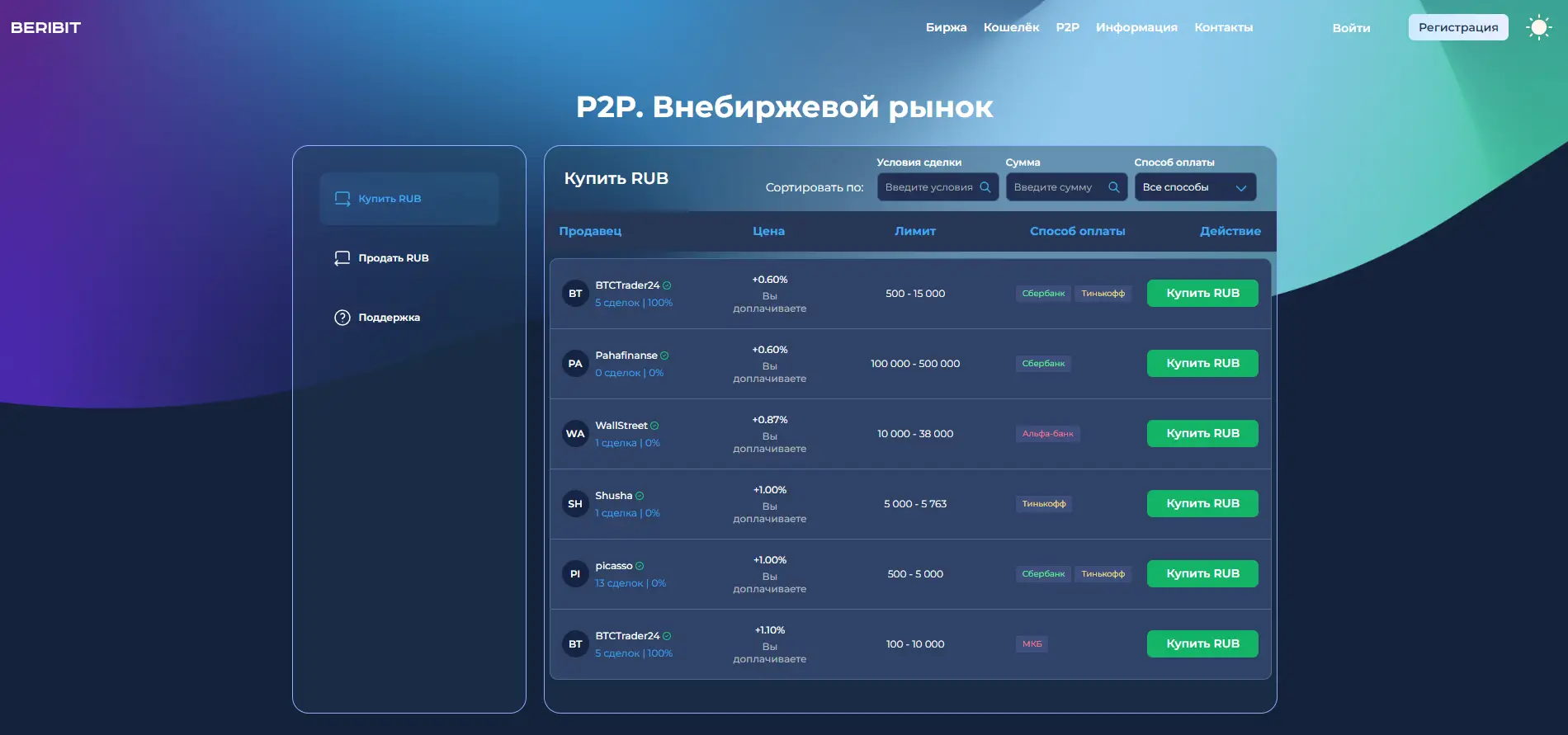This screenshot has width=1568, height=735.
Task: Click the Войти login link
Action: coord(1351,28)
